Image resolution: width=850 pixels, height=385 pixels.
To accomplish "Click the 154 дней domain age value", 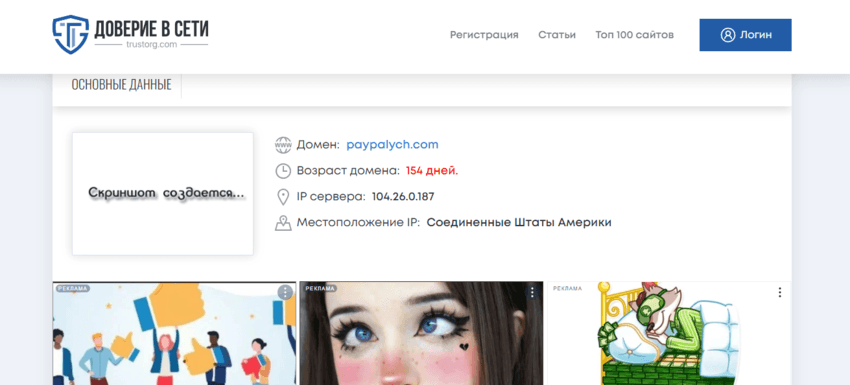I will pyautogui.click(x=432, y=171).
